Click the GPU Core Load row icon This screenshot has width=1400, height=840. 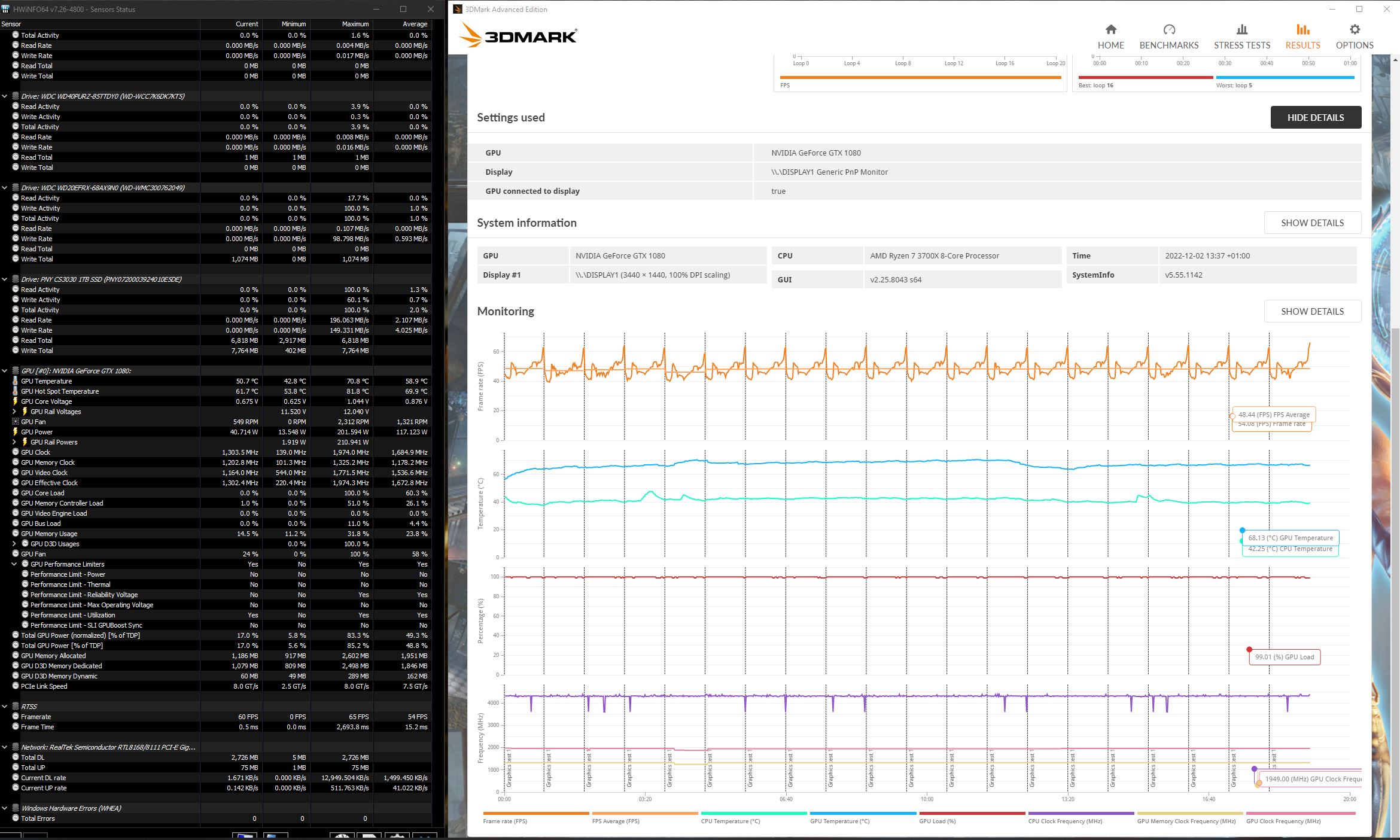point(16,493)
